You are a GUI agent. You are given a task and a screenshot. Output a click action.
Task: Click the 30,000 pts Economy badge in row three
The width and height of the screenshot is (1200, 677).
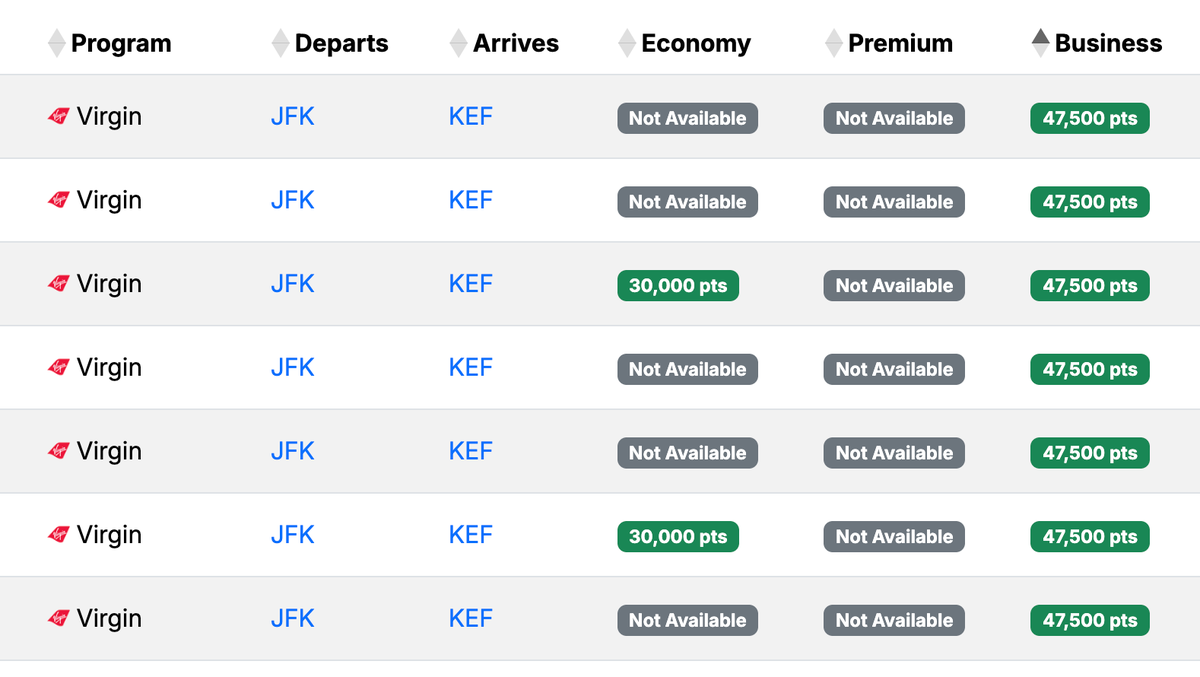[677, 285]
